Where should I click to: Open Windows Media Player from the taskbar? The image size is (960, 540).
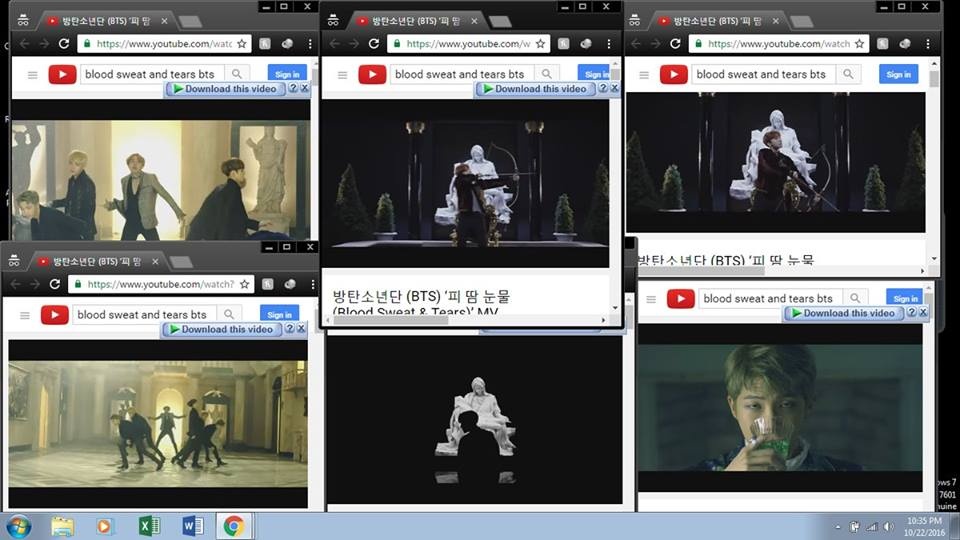pyautogui.click(x=105, y=526)
